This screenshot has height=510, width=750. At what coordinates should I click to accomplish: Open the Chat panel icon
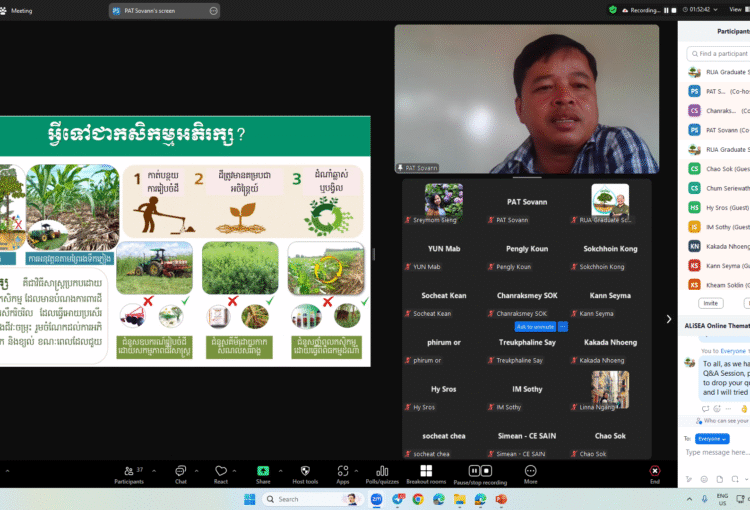coord(180,472)
